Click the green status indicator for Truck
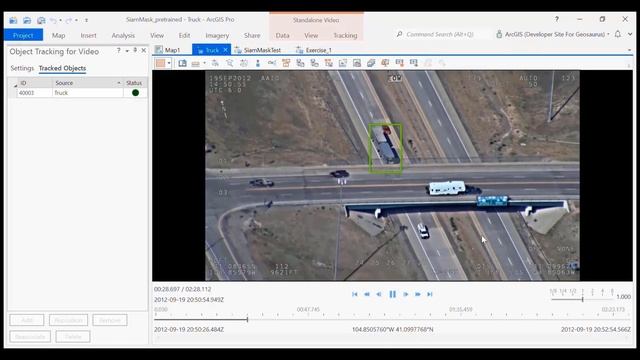Viewport: 640px width, 360px height. (x=136, y=93)
